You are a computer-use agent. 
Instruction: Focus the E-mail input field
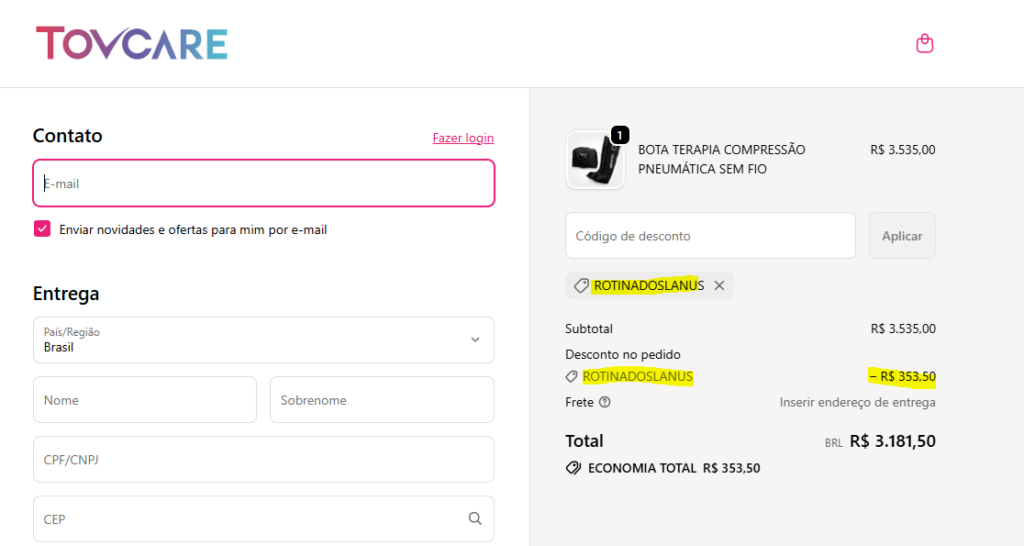pos(264,184)
